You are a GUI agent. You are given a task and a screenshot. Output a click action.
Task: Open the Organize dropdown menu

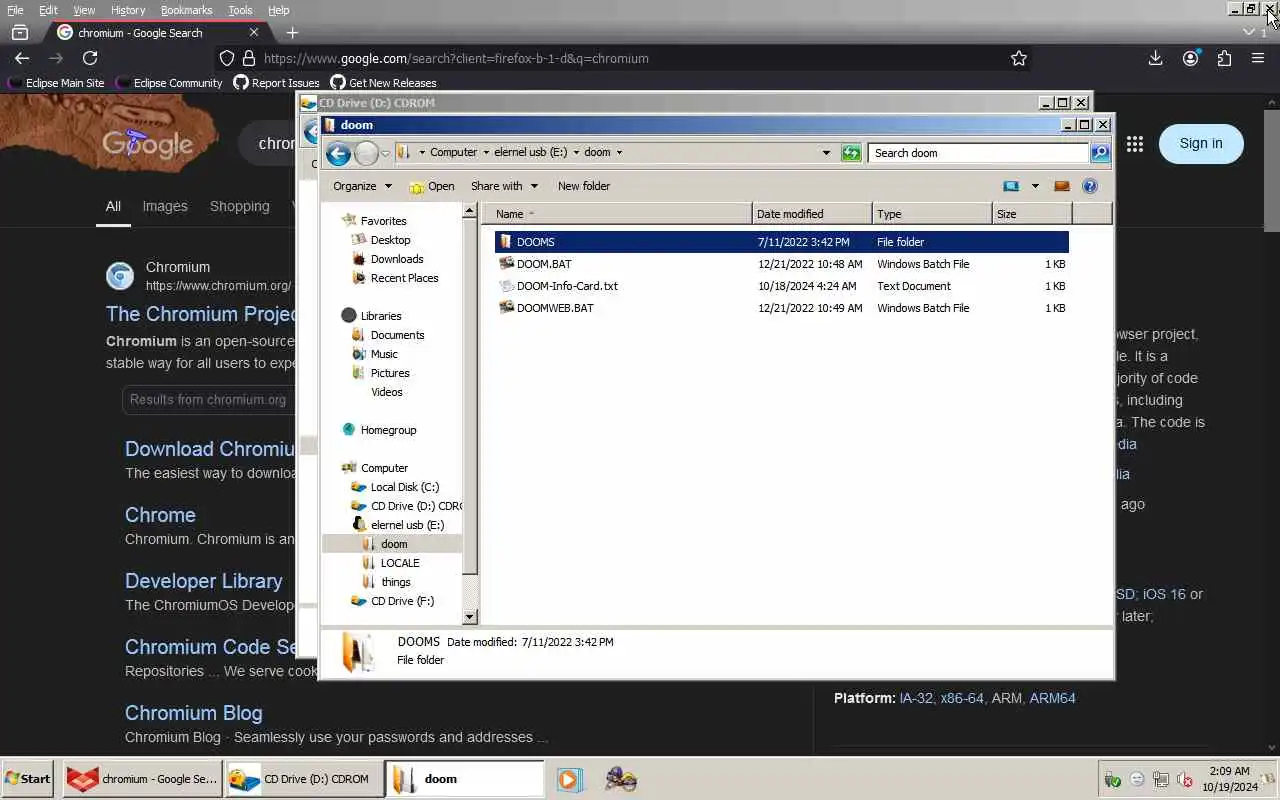tap(362, 186)
